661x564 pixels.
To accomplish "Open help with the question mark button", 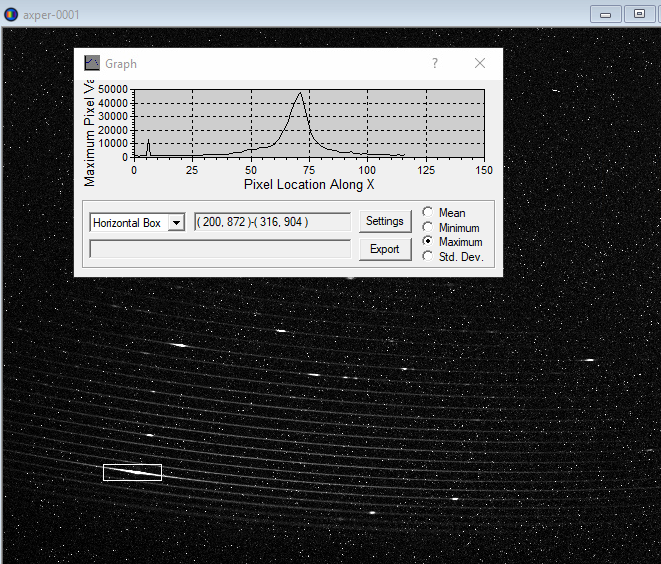I will click(434, 63).
